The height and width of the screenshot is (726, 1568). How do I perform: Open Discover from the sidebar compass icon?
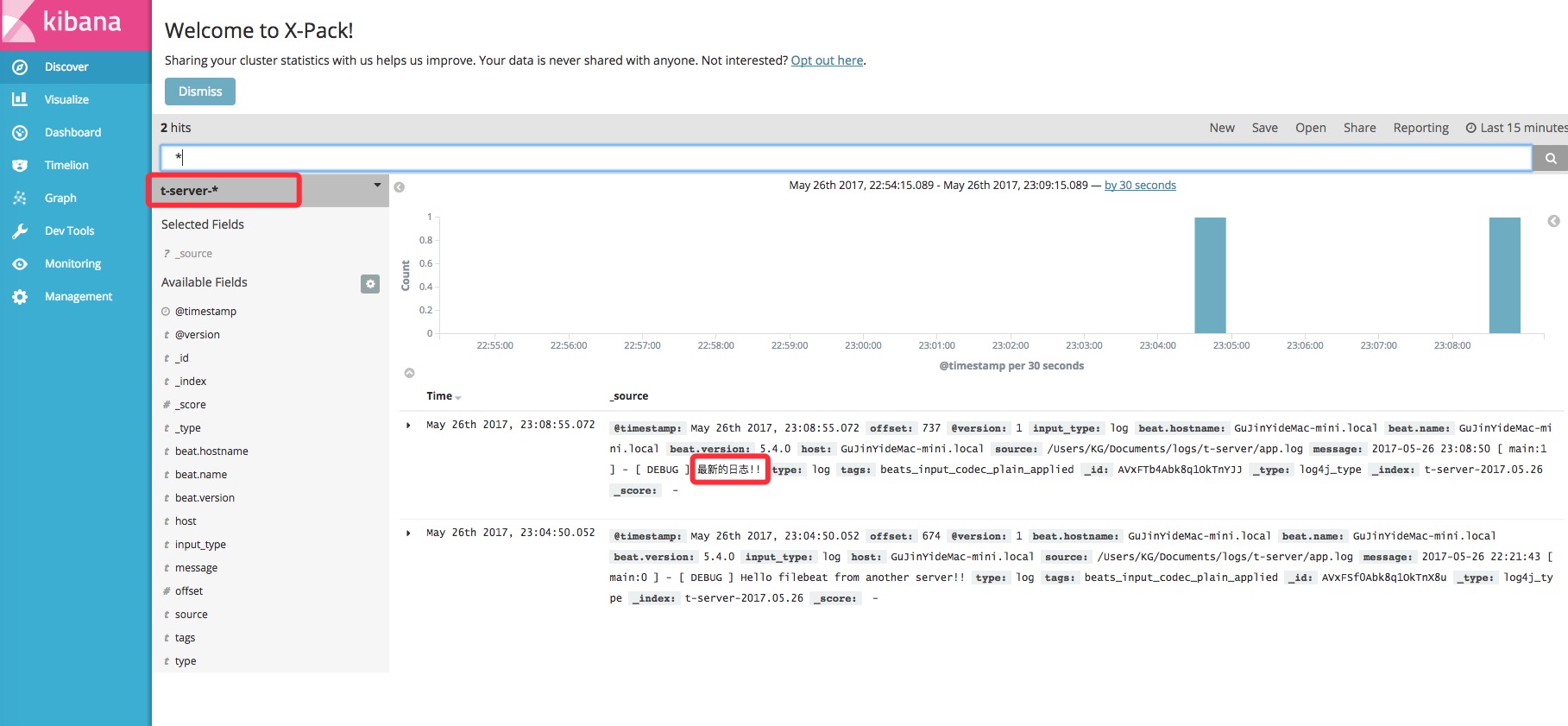20,67
